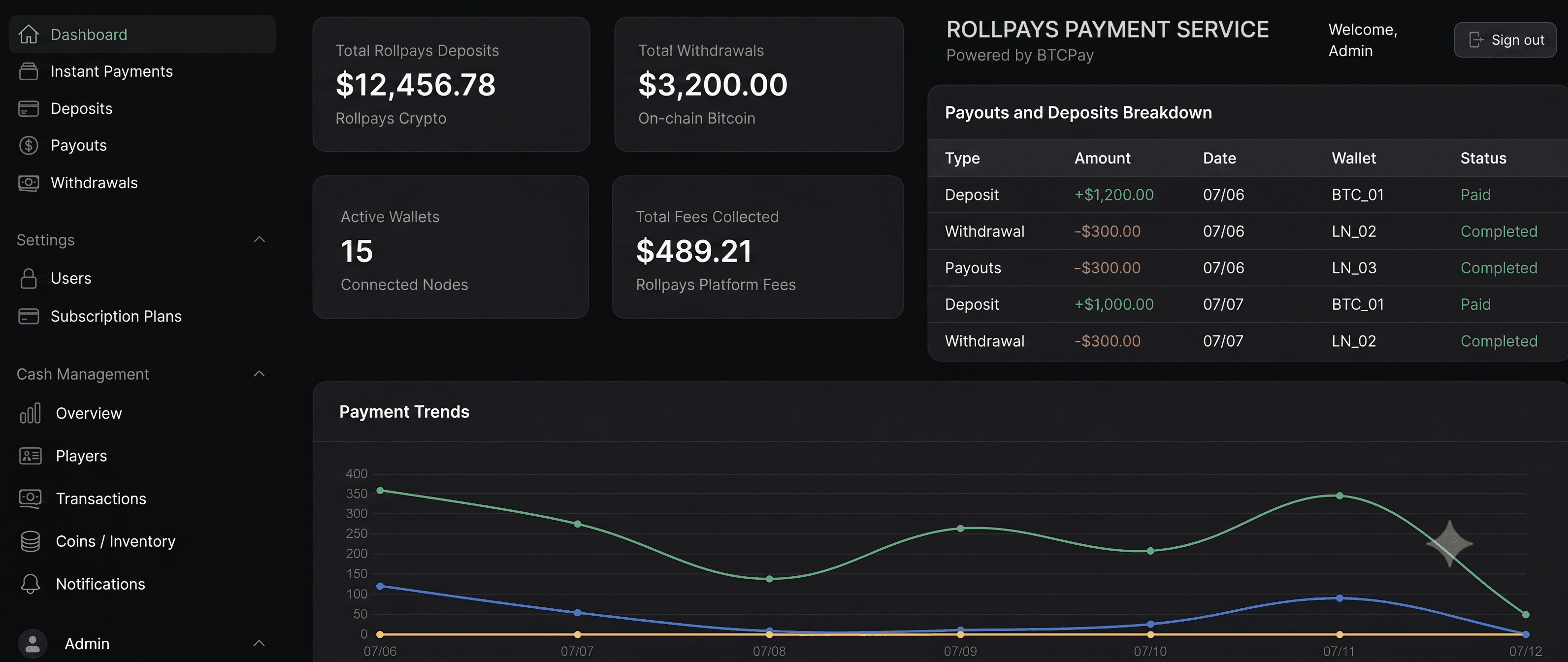Click the $12,456.78 deposits value
This screenshot has height=662, width=1568.
(416, 84)
